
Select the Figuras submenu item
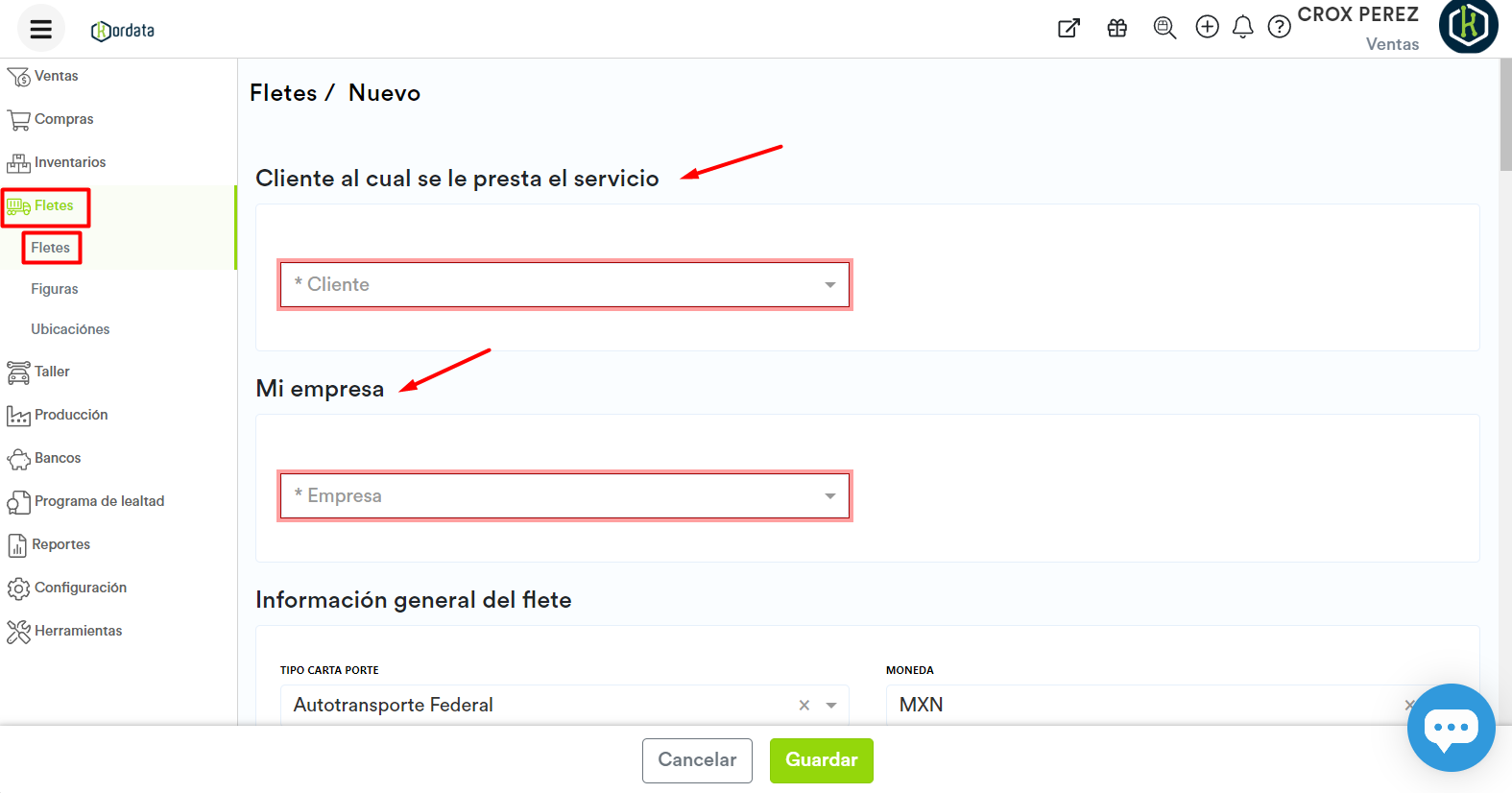click(x=55, y=289)
